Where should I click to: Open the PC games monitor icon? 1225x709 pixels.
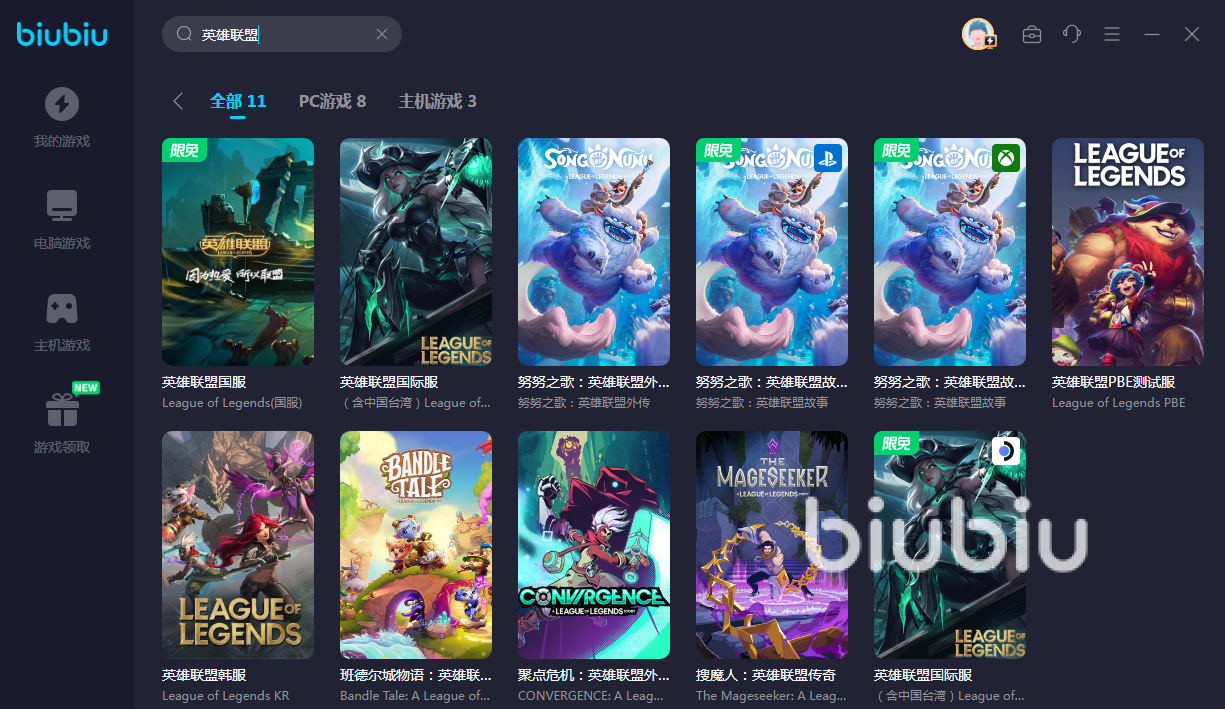point(62,206)
